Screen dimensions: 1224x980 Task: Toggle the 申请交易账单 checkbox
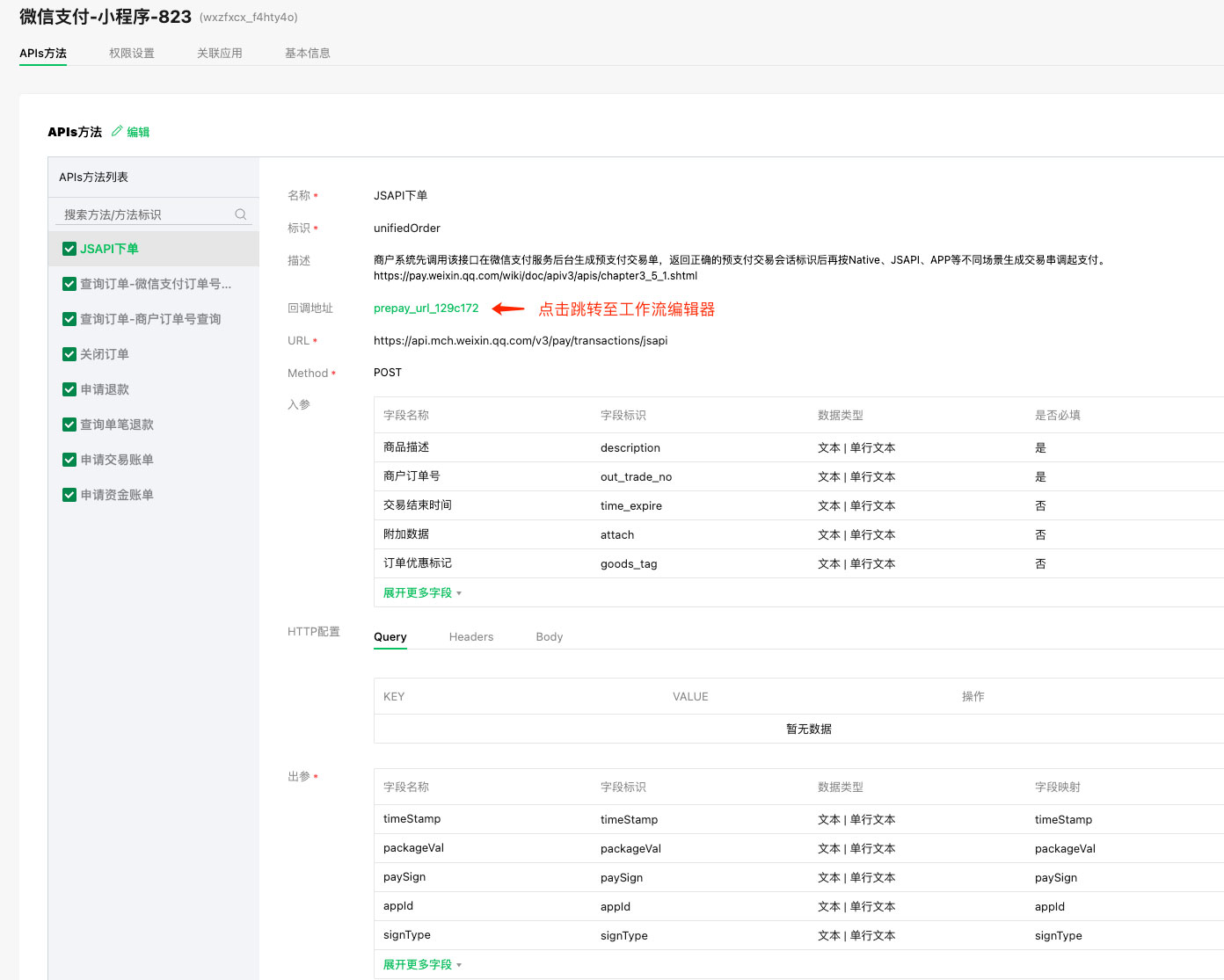tap(69, 460)
